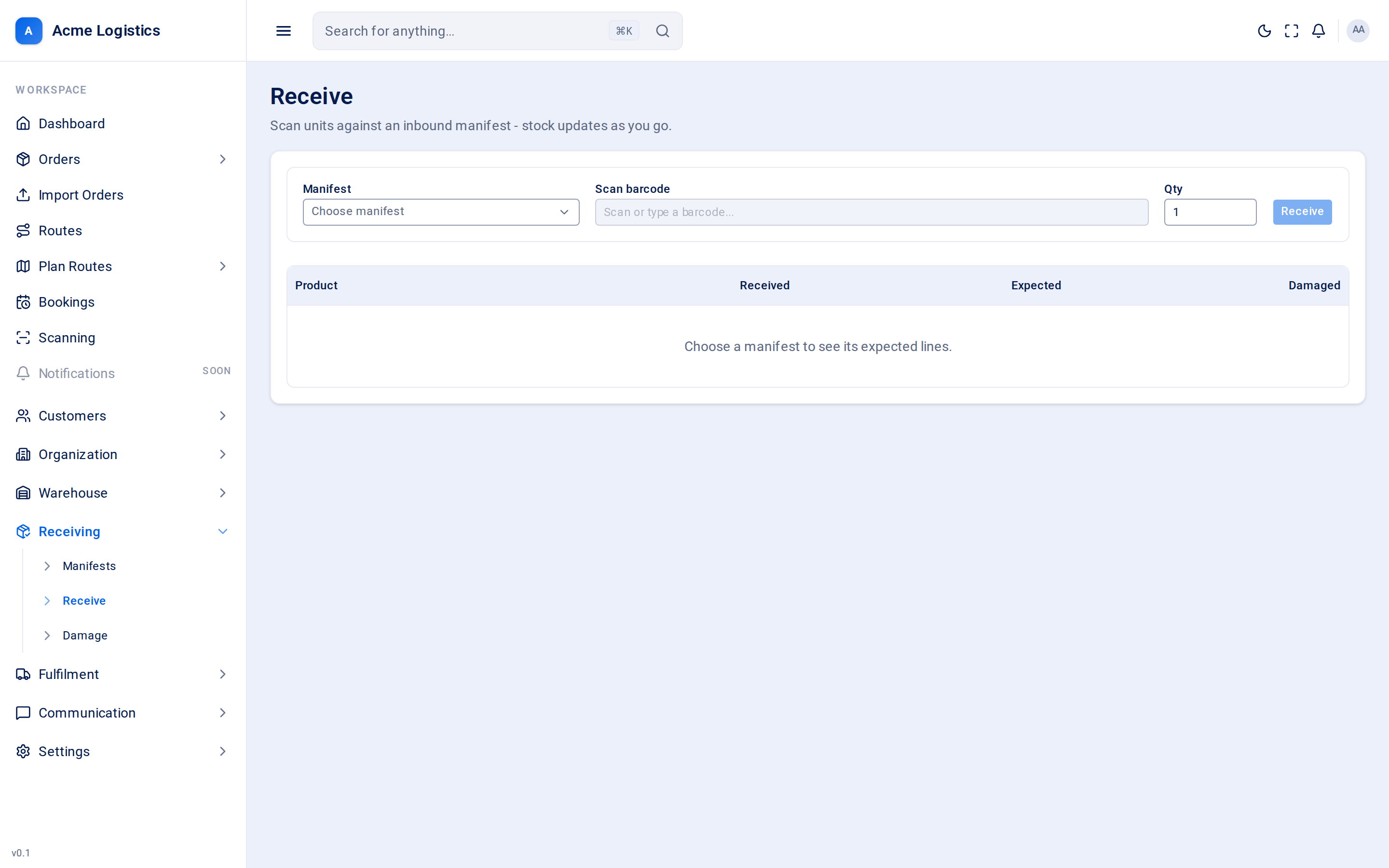Click the magnifier search icon

(x=662, y=31)
